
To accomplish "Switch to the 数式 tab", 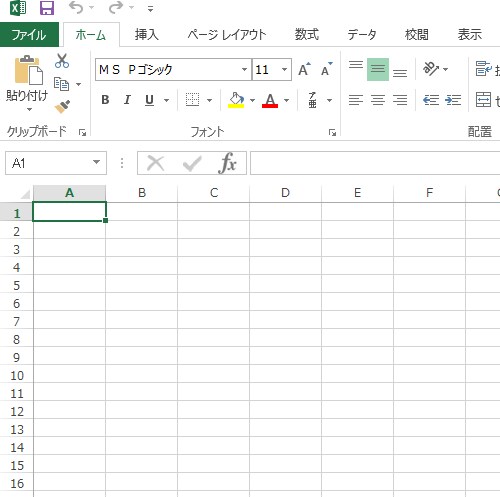I will [x=307, y=35].
